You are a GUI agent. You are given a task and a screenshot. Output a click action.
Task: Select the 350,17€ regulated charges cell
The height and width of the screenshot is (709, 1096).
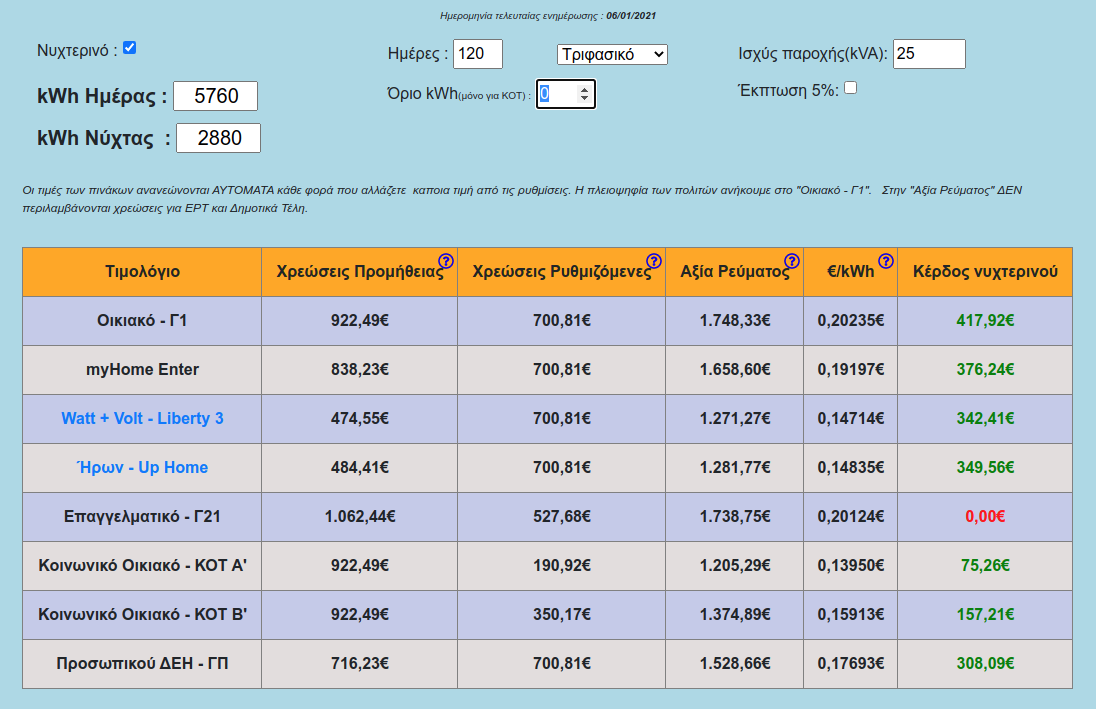tap(562, 614)
